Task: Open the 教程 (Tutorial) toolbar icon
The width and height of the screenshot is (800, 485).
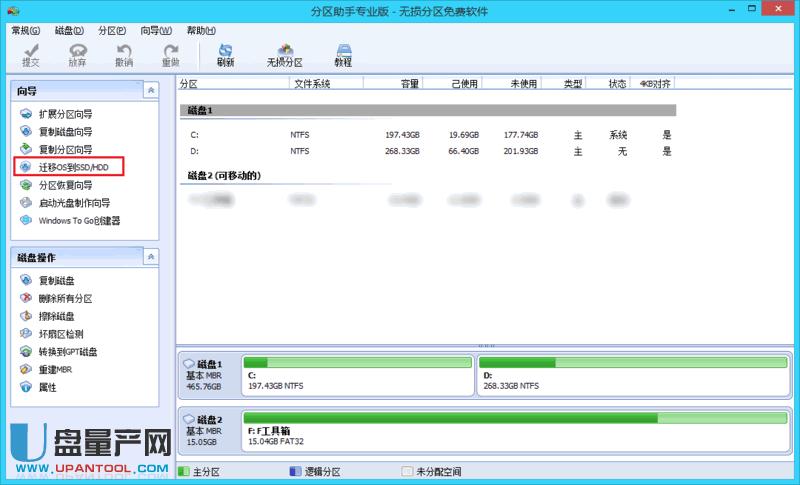Action: (x=343, y=54)
